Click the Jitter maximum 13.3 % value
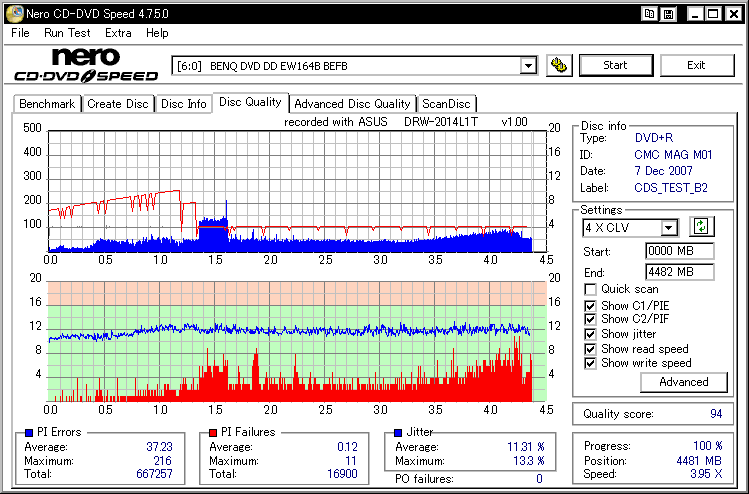 click(x=528, y=461)
